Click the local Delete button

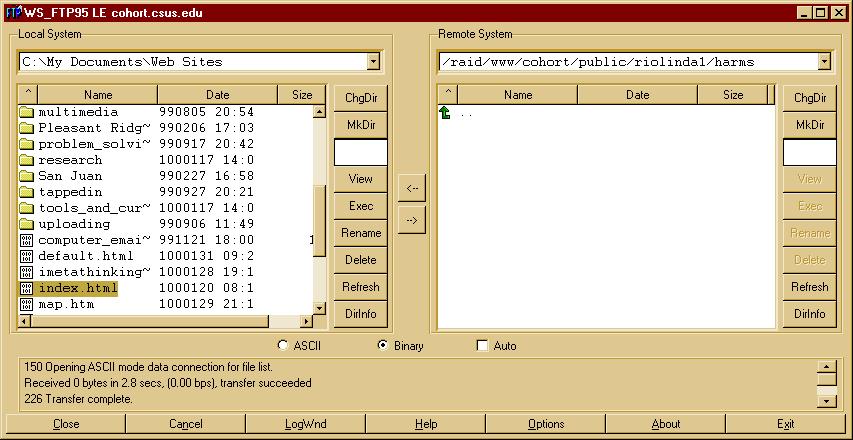pyautogui.click(x=361, y=260)
